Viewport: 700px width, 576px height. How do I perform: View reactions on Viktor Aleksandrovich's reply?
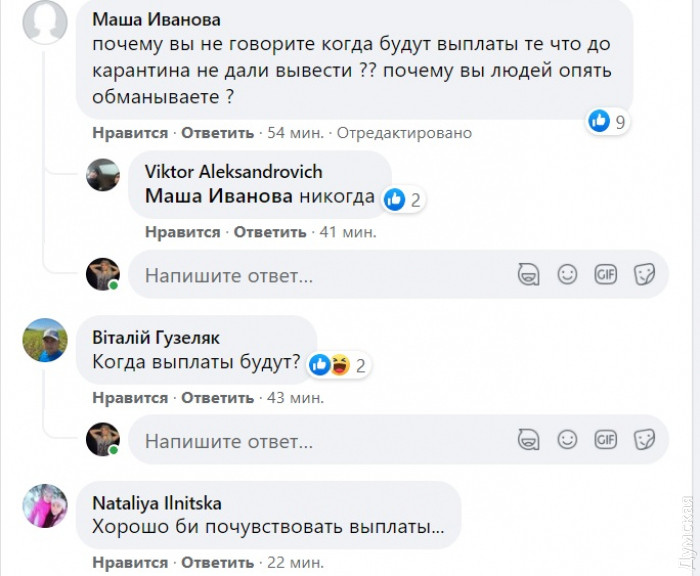(x=403, y=199)
